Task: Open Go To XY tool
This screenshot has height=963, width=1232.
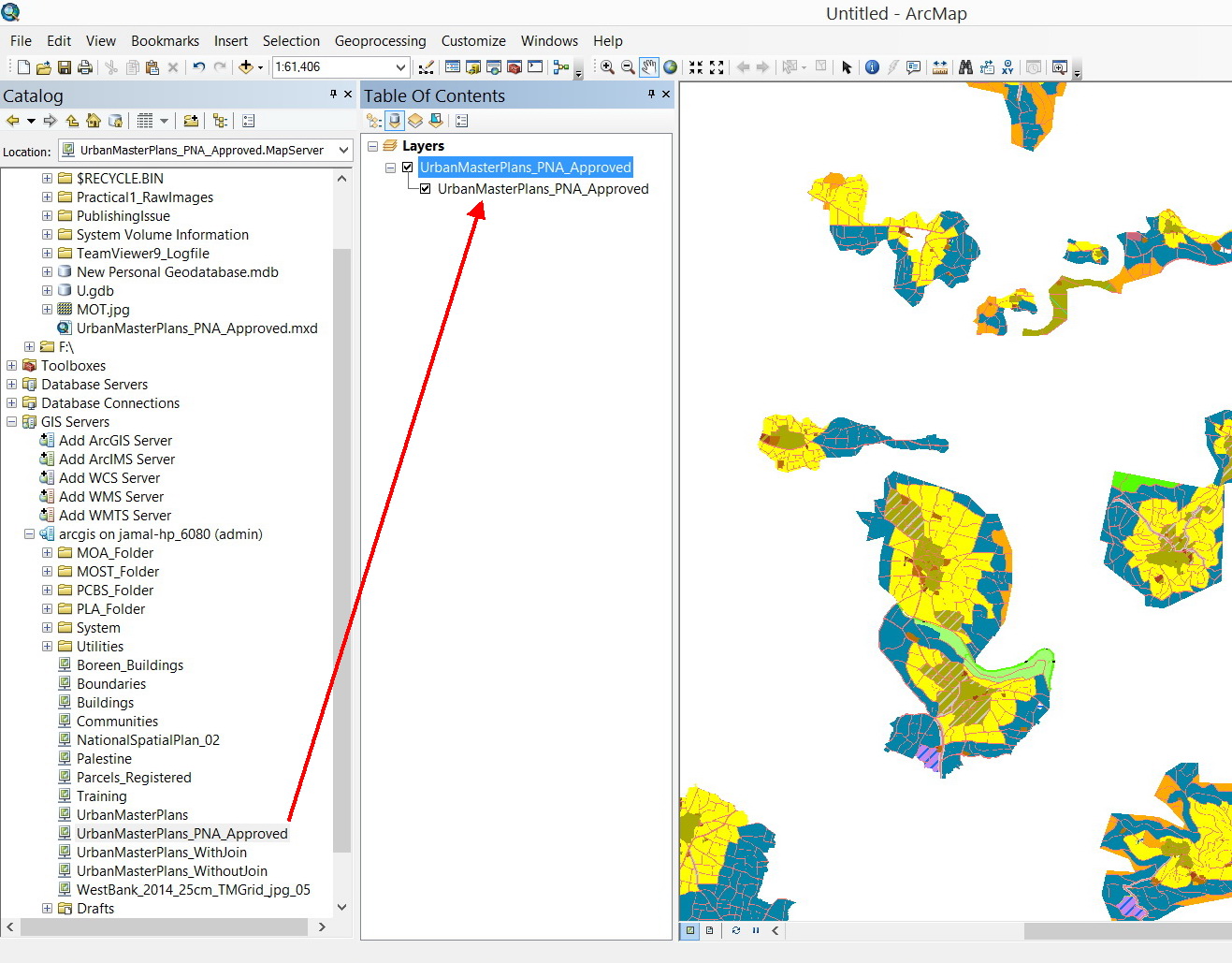Action: [1007, 67]
